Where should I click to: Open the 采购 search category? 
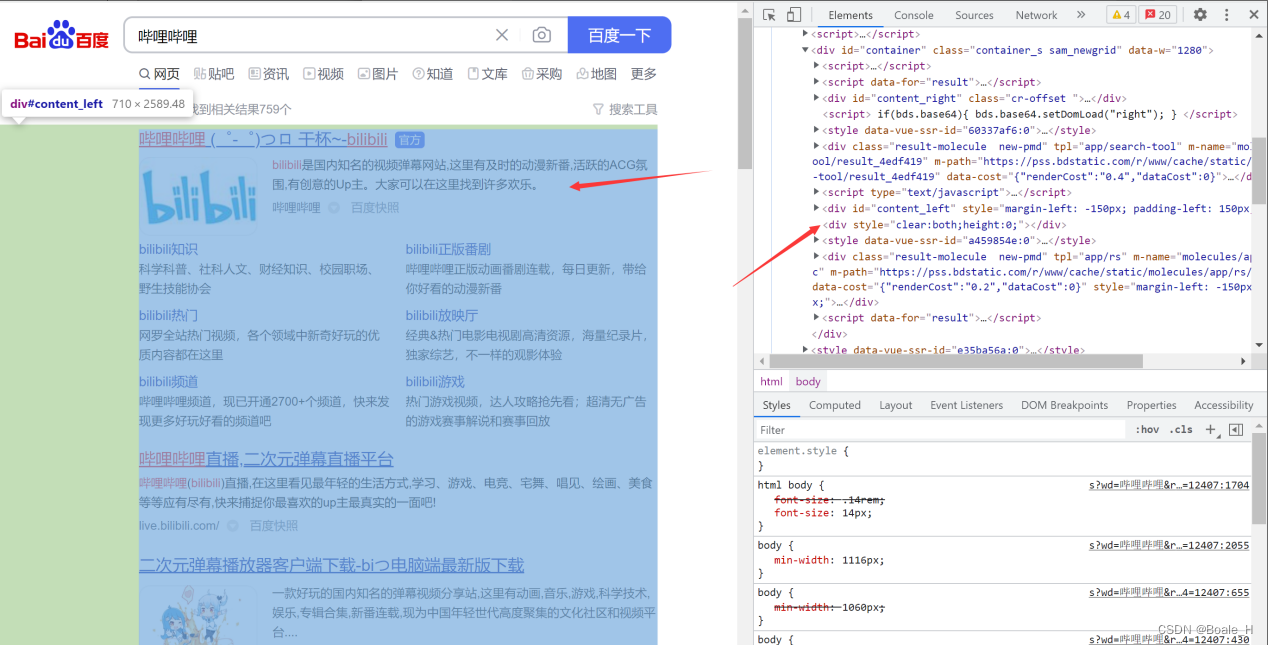tap(542, 74)
